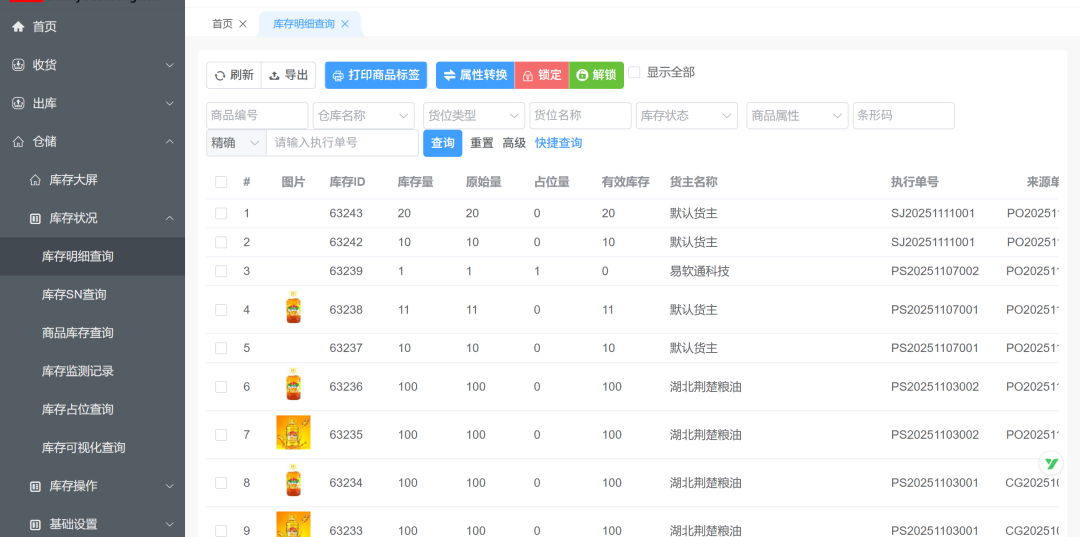Screen dimensions: 1080x537
Task: Click 打印商品标签 print label button
Action: [x=376, y=75]
